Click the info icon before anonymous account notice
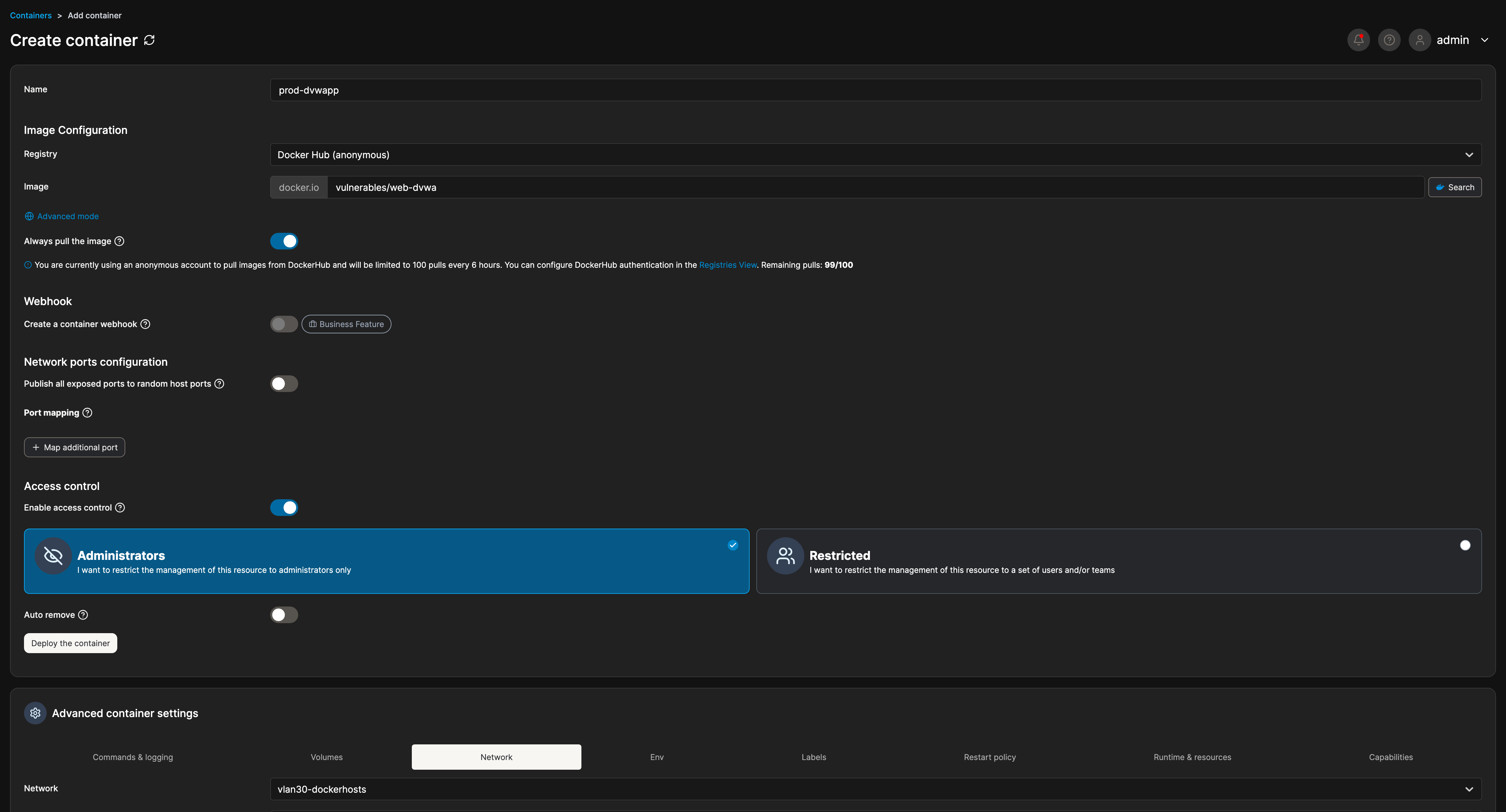 pos(27,265)
